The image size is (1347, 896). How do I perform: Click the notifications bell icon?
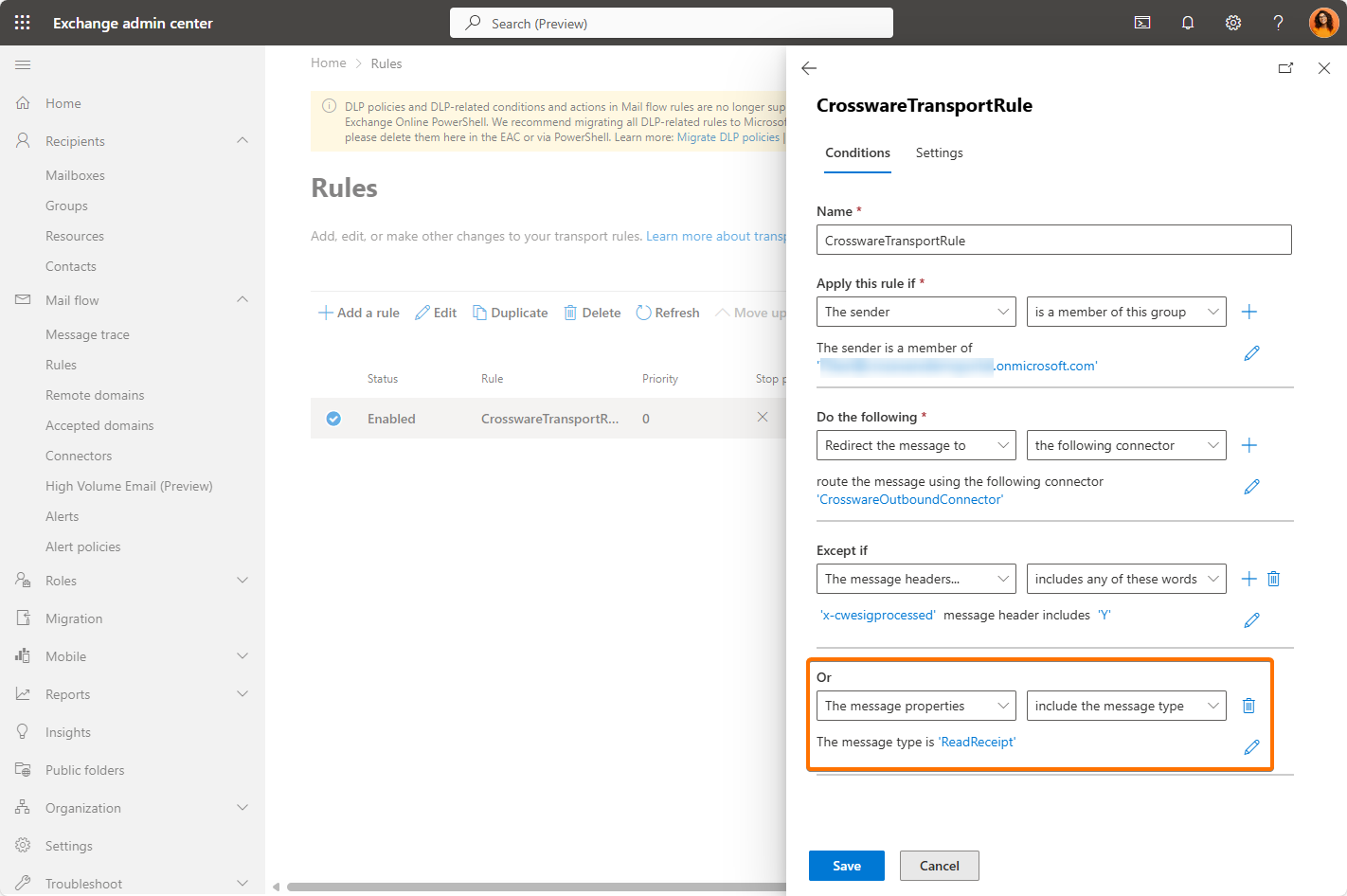[1187, 23]
